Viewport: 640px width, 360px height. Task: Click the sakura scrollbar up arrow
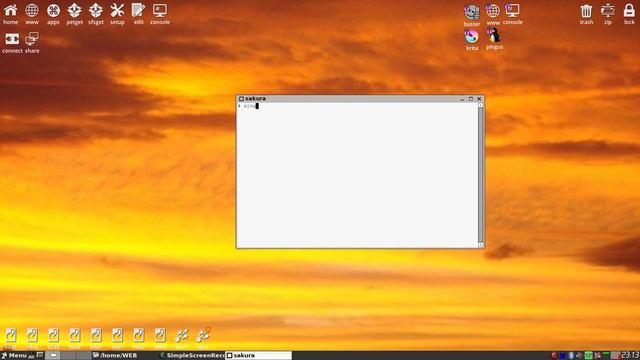(x=480, y=105)
